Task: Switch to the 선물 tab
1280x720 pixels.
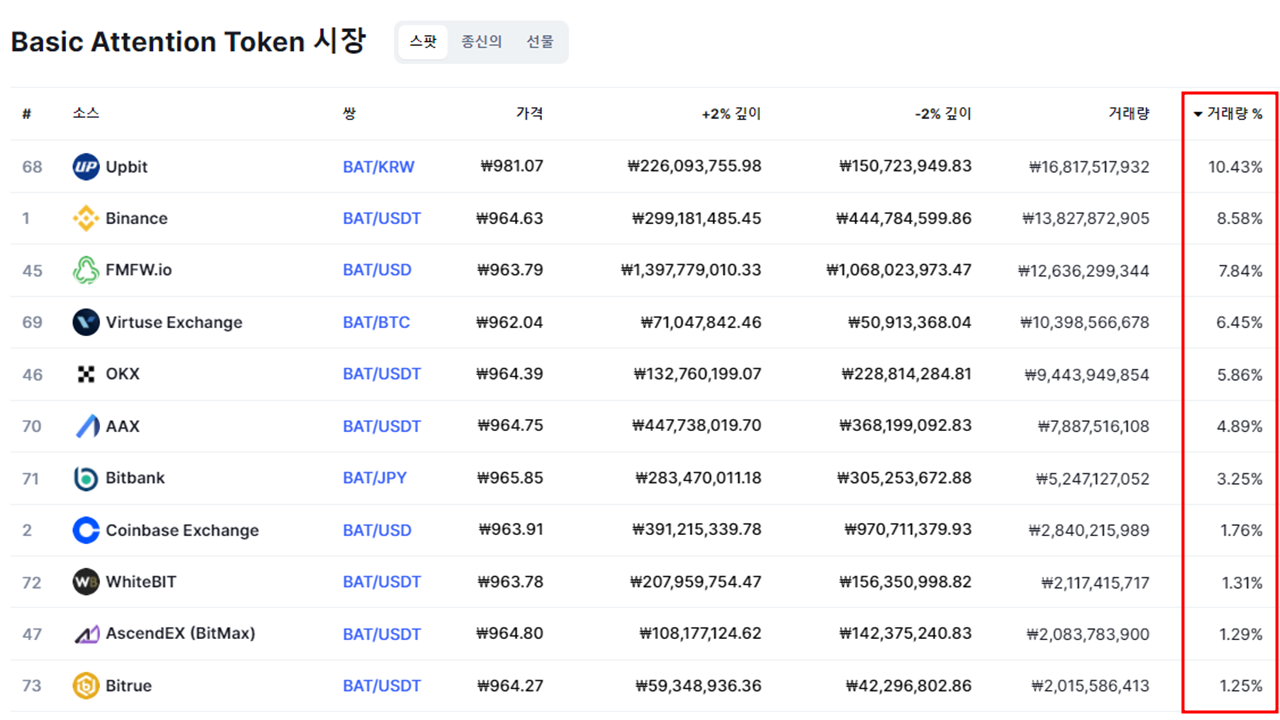Action: pos(540,42)
